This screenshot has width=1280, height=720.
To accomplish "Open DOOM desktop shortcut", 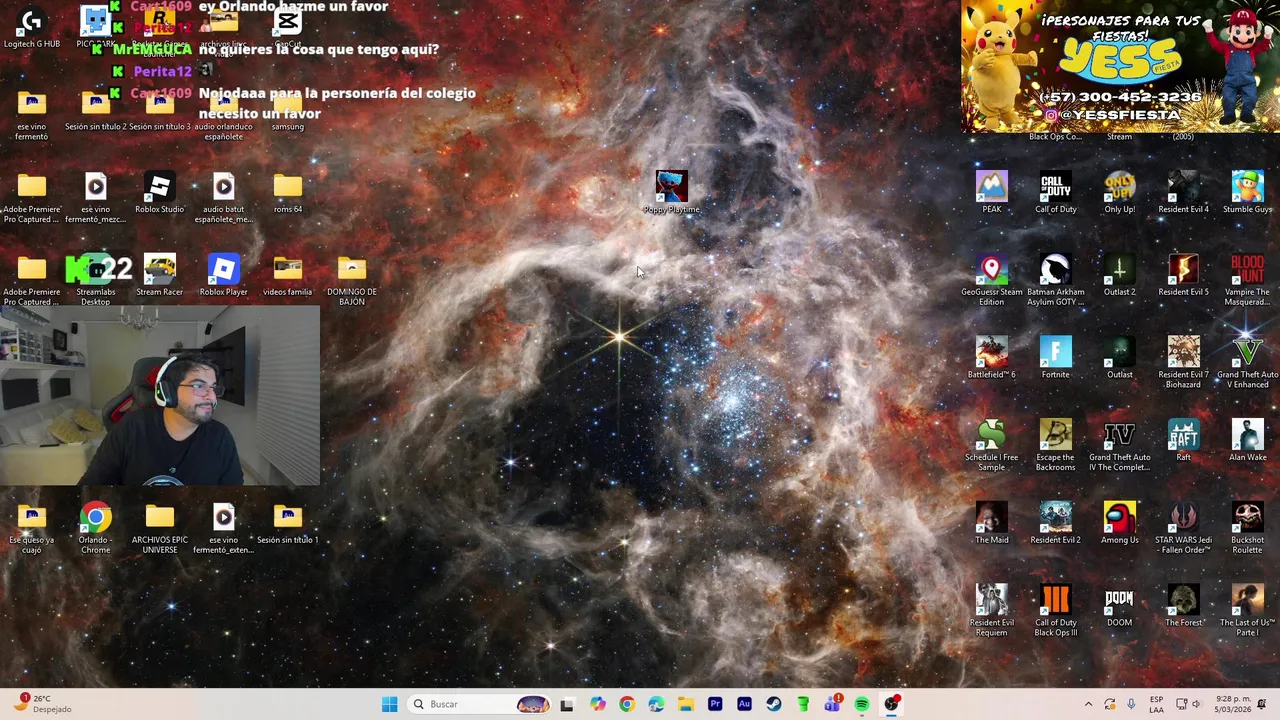I will click(x=1119, y=607).
